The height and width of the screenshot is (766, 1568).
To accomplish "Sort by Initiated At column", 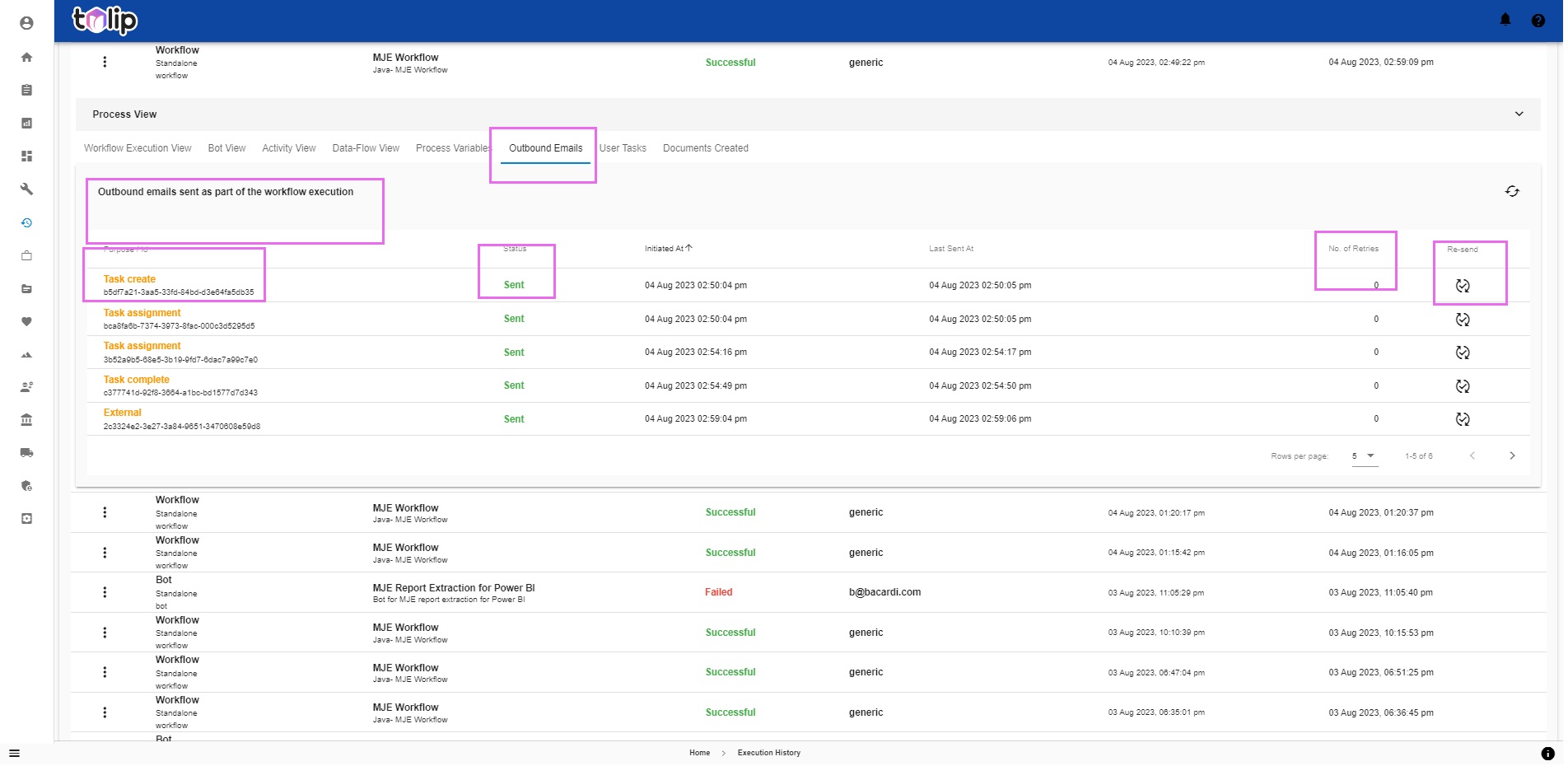I will coord(668,248).
